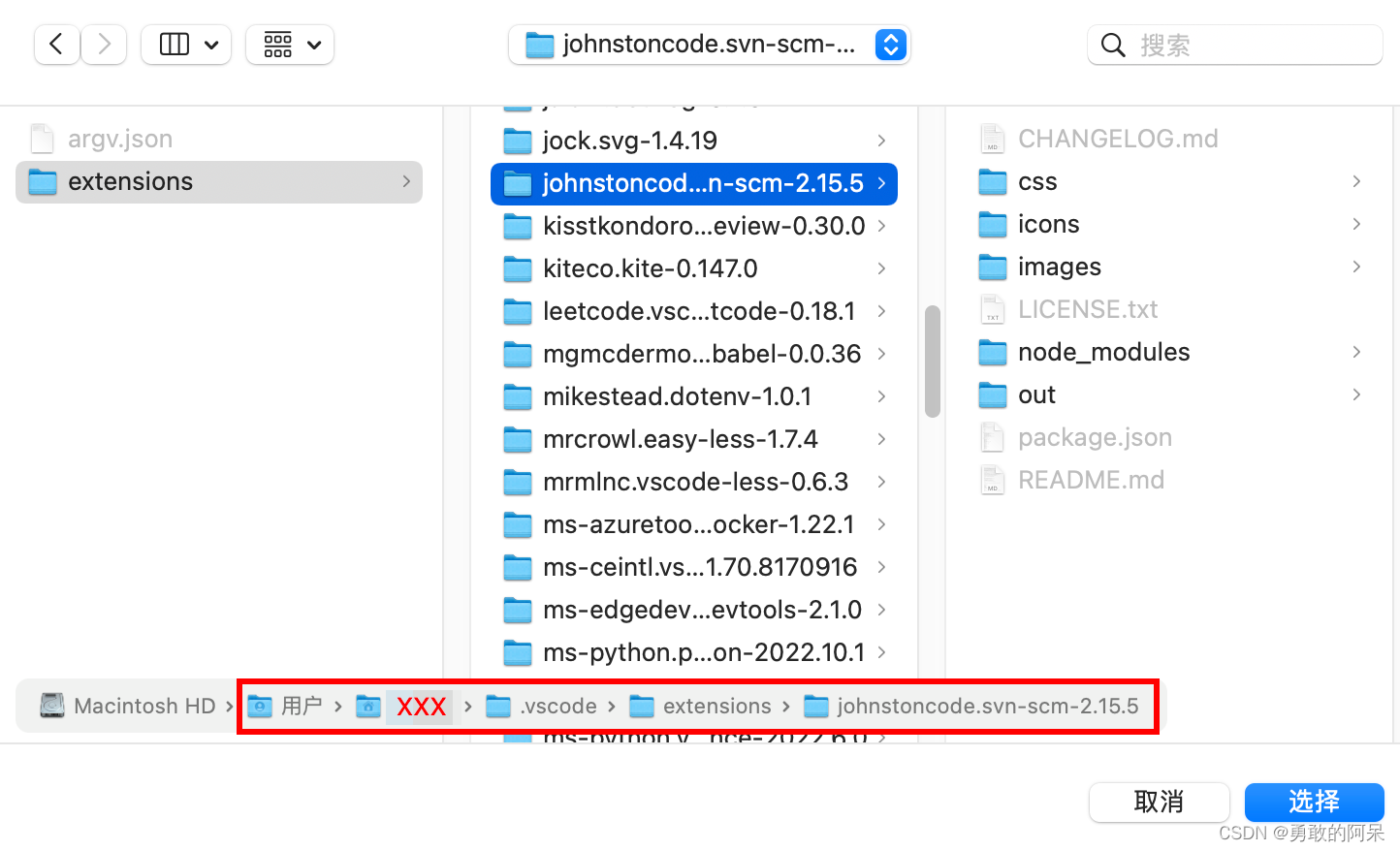Viewport: 1400px width, 851px height.
Task: Click the magnifying glass search icon
Action: (1113, 46)
